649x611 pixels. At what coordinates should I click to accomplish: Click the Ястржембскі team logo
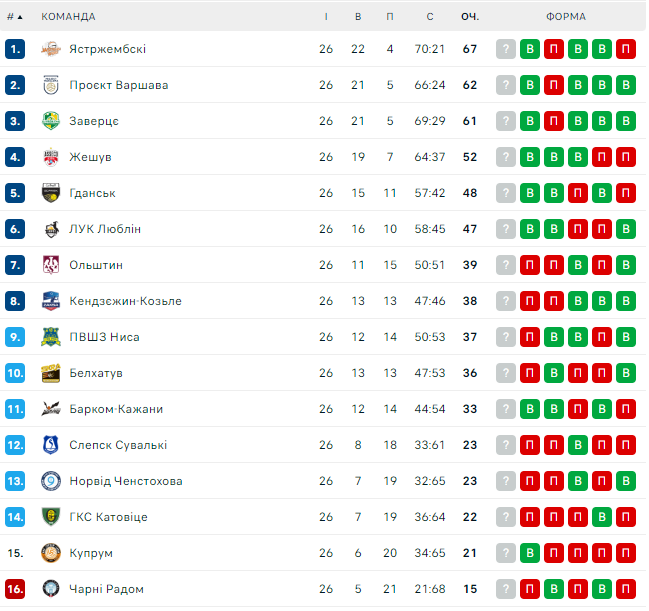pos(51,49)
